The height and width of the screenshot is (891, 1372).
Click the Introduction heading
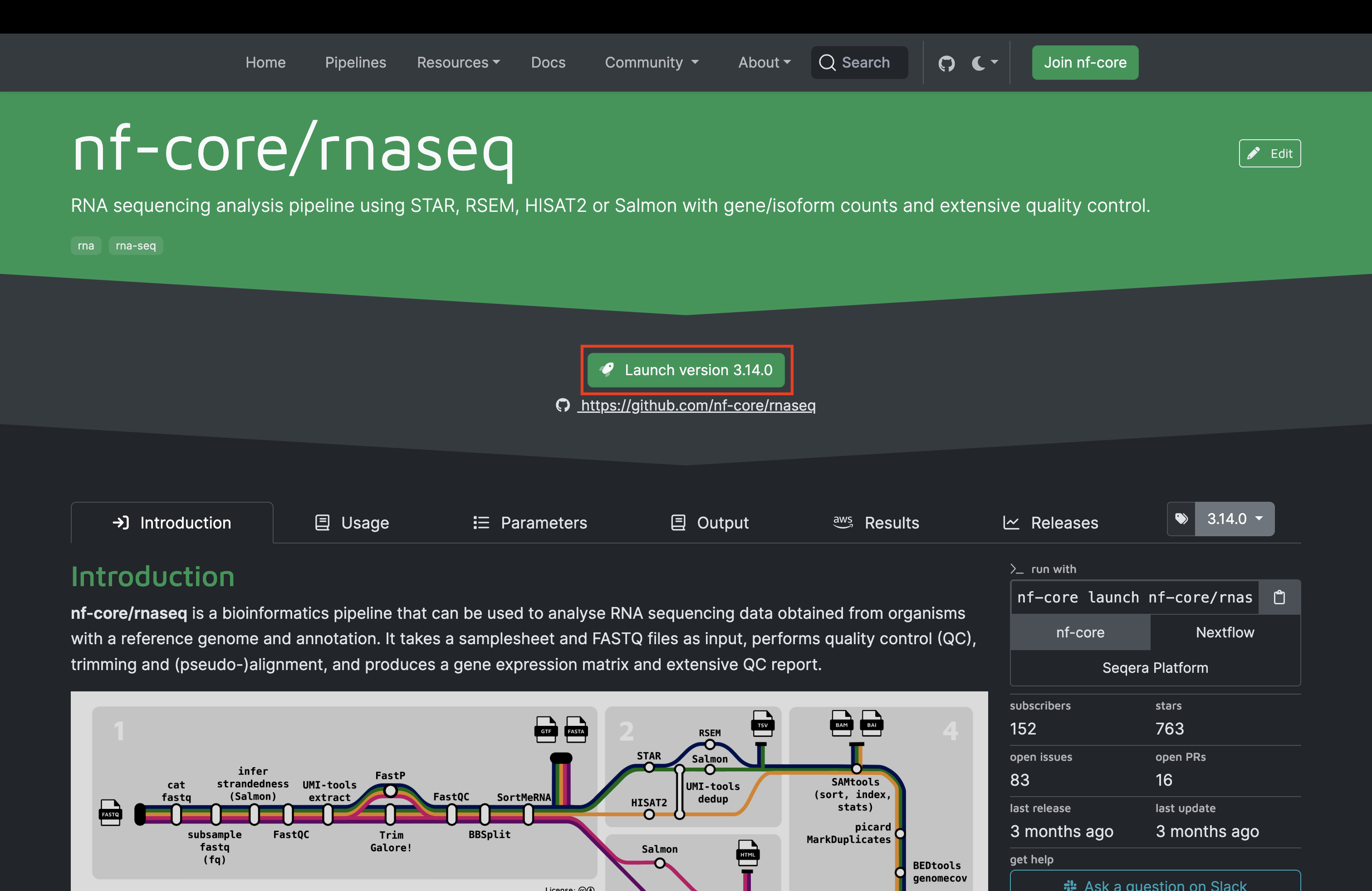point(153,576)
